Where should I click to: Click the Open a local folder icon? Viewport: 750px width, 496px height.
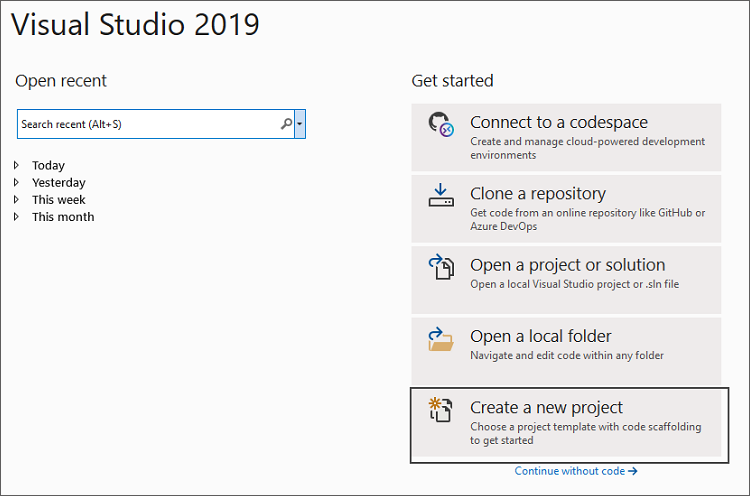click(441, 339)
